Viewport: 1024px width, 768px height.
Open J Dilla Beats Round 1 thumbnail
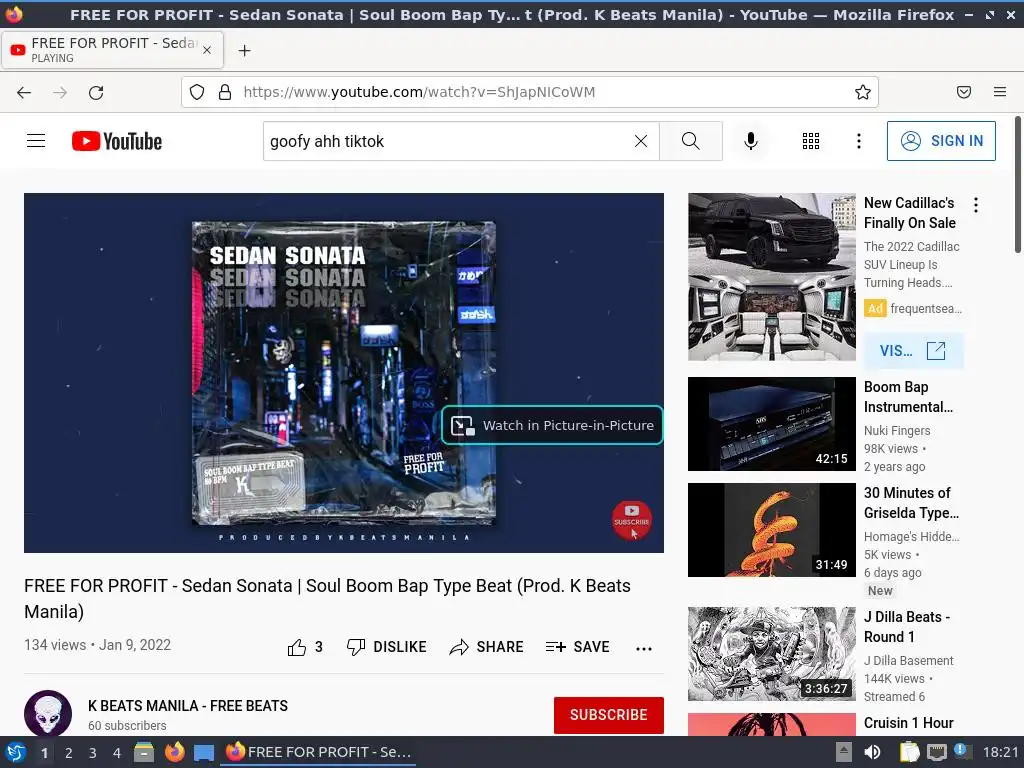(x=772, y=654)
